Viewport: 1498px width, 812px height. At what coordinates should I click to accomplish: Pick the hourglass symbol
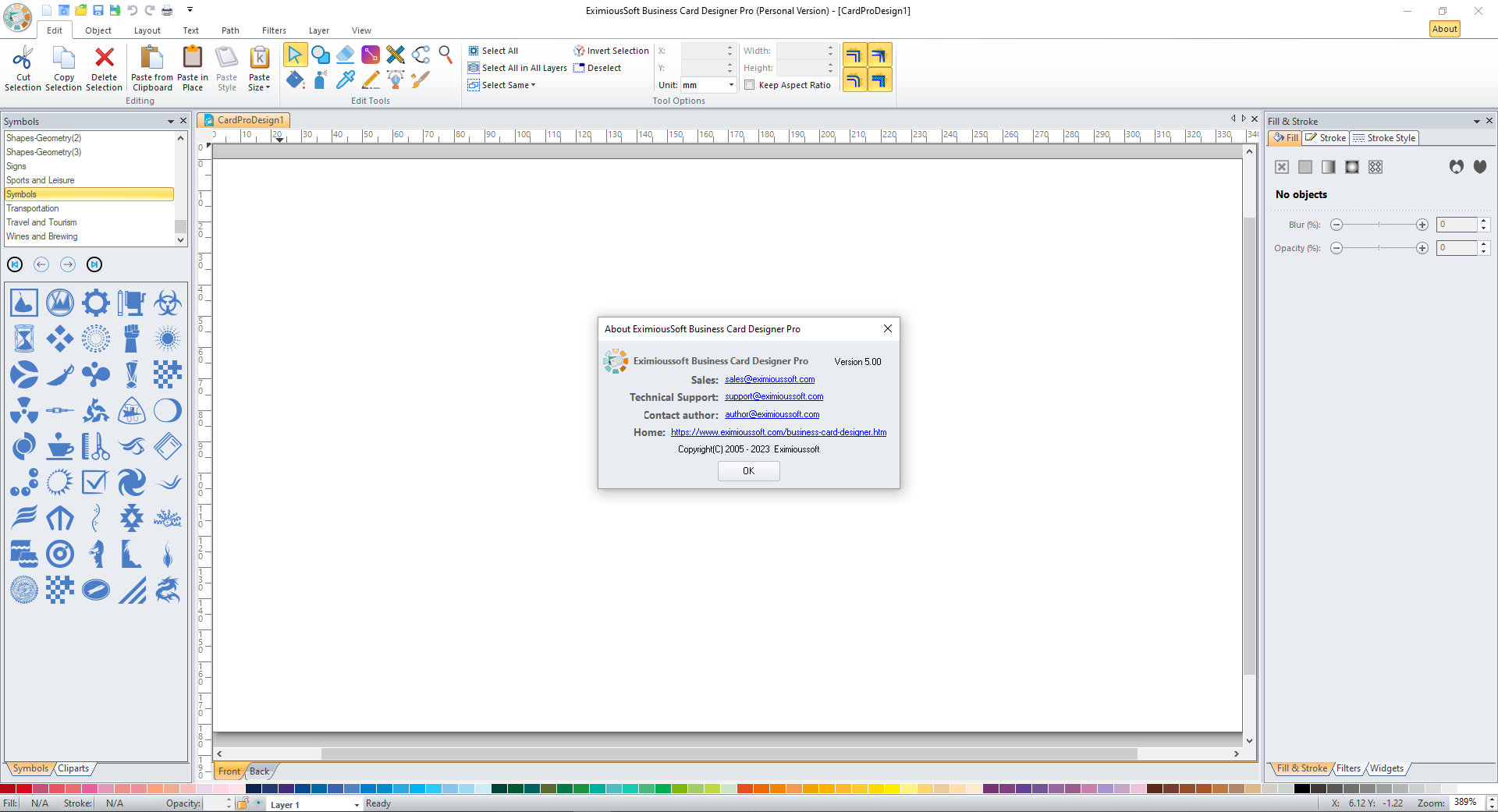pos(24,339)
